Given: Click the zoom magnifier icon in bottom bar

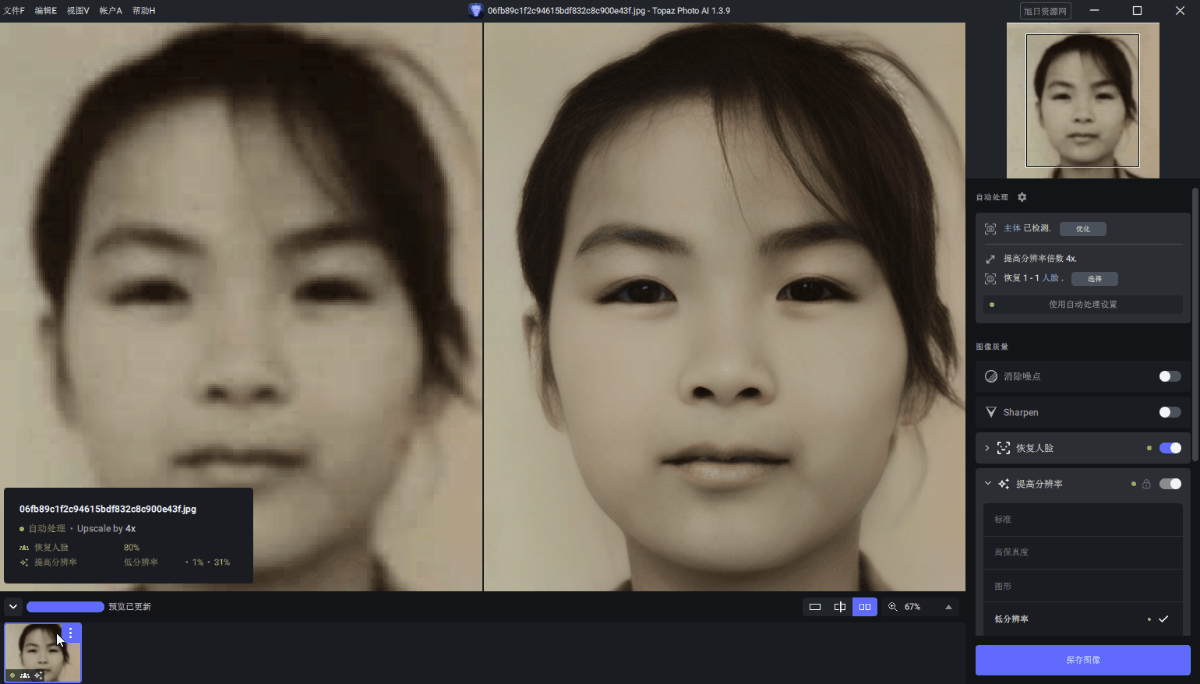Looking at the screenshot, I should coord(893,606).
